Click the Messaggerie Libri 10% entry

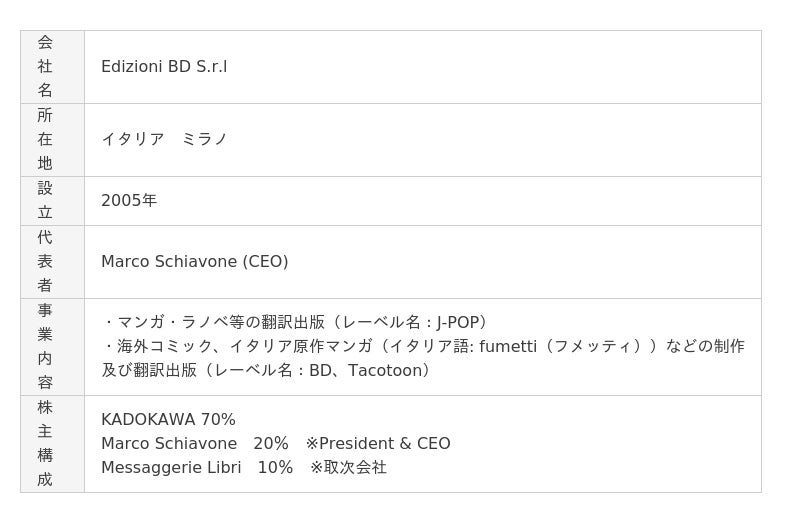(196, 467)
